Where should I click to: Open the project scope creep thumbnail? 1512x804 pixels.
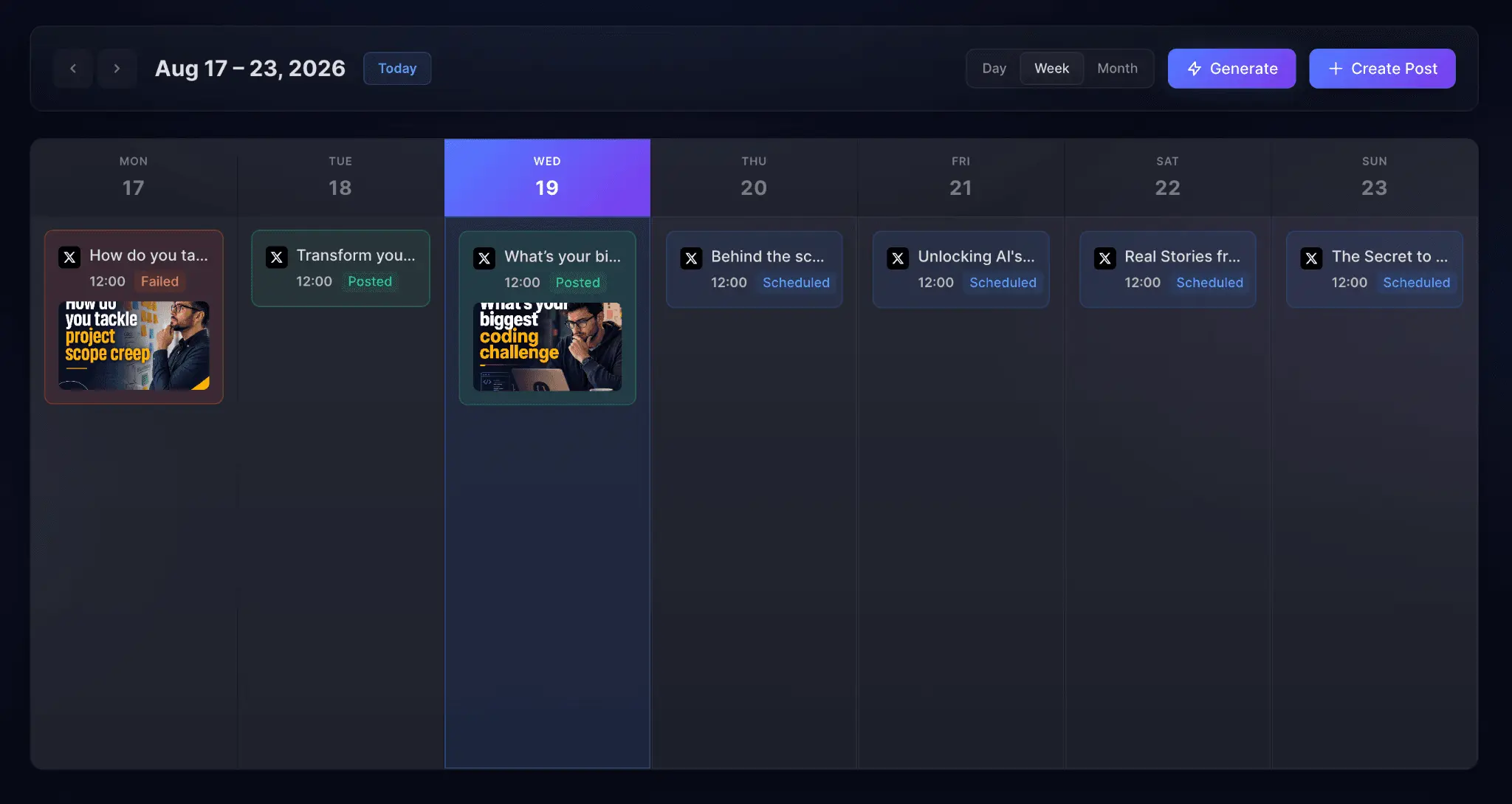[134, 346]
